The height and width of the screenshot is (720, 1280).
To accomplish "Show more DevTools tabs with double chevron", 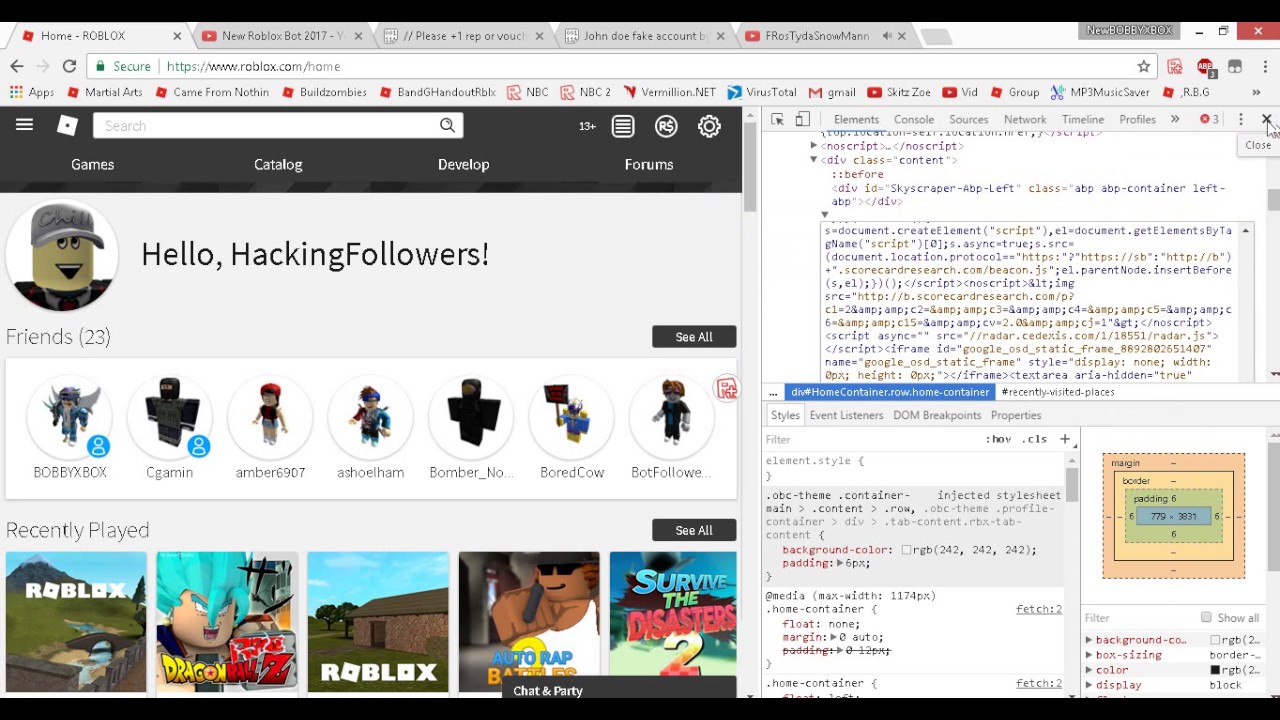I will click(1175, 119).
